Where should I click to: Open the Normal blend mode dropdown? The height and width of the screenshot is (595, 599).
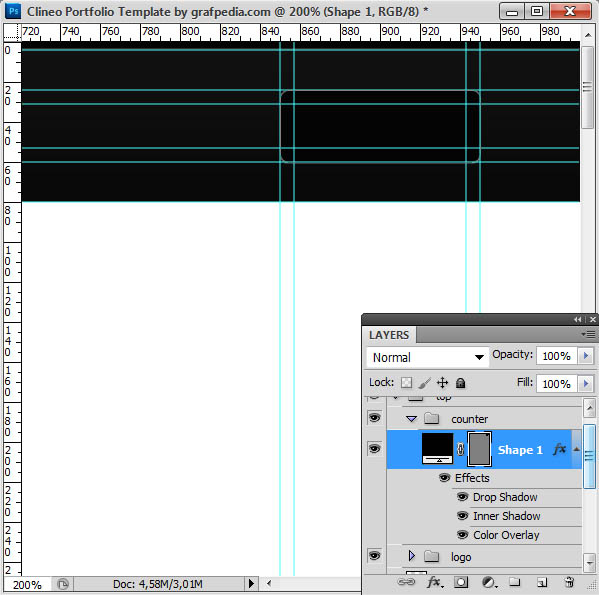(427, 357)
